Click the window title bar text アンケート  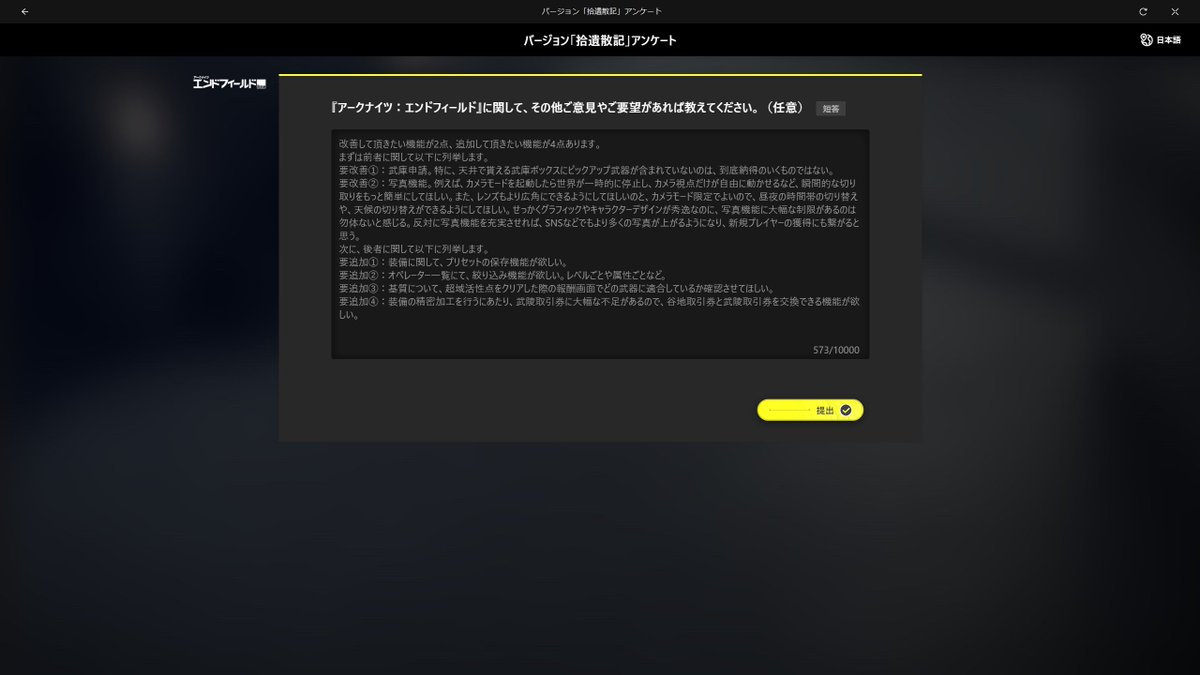pyautogui.click(x=600, y=11)
